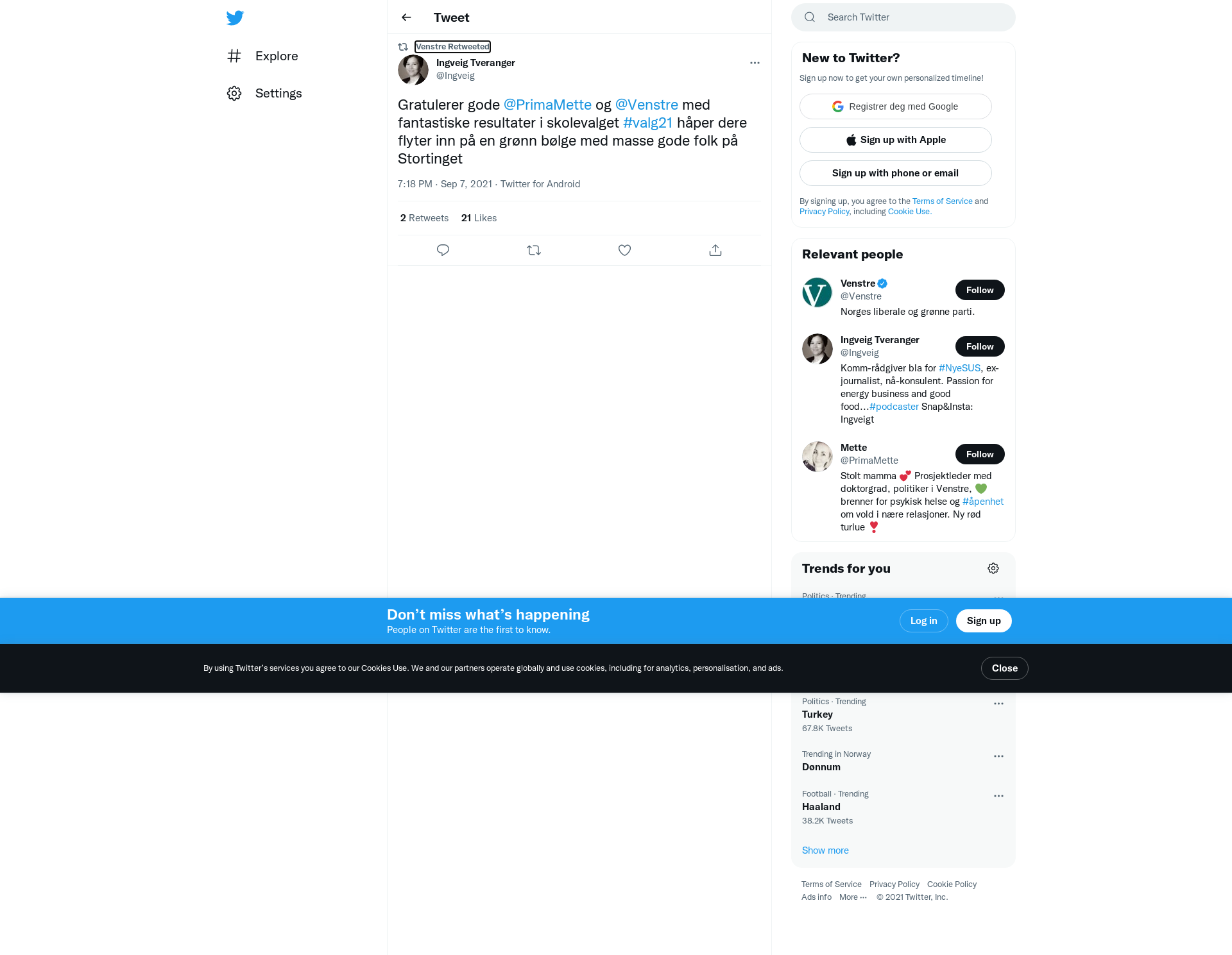This screenshot has width=1232, height=955.
Task: Click the Search Twitter field
Action: [x=903, y=17]
